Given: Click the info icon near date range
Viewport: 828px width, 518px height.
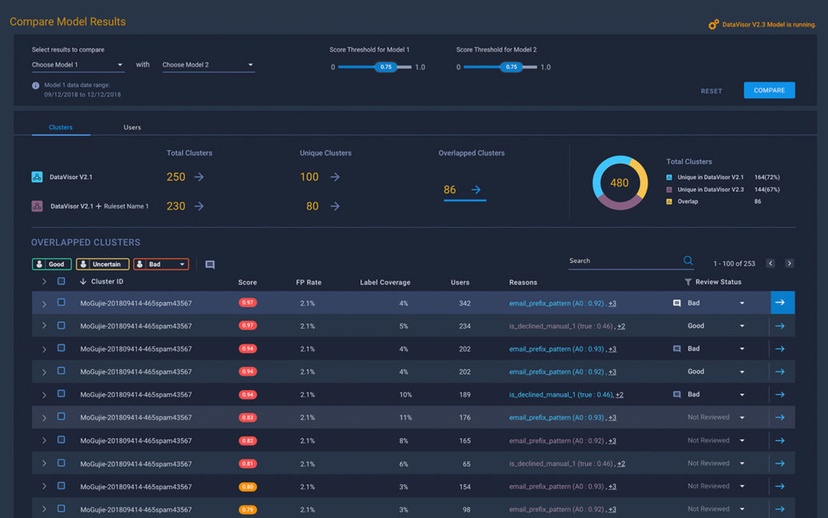Looking at the screenshot, I should click(35, 86).
